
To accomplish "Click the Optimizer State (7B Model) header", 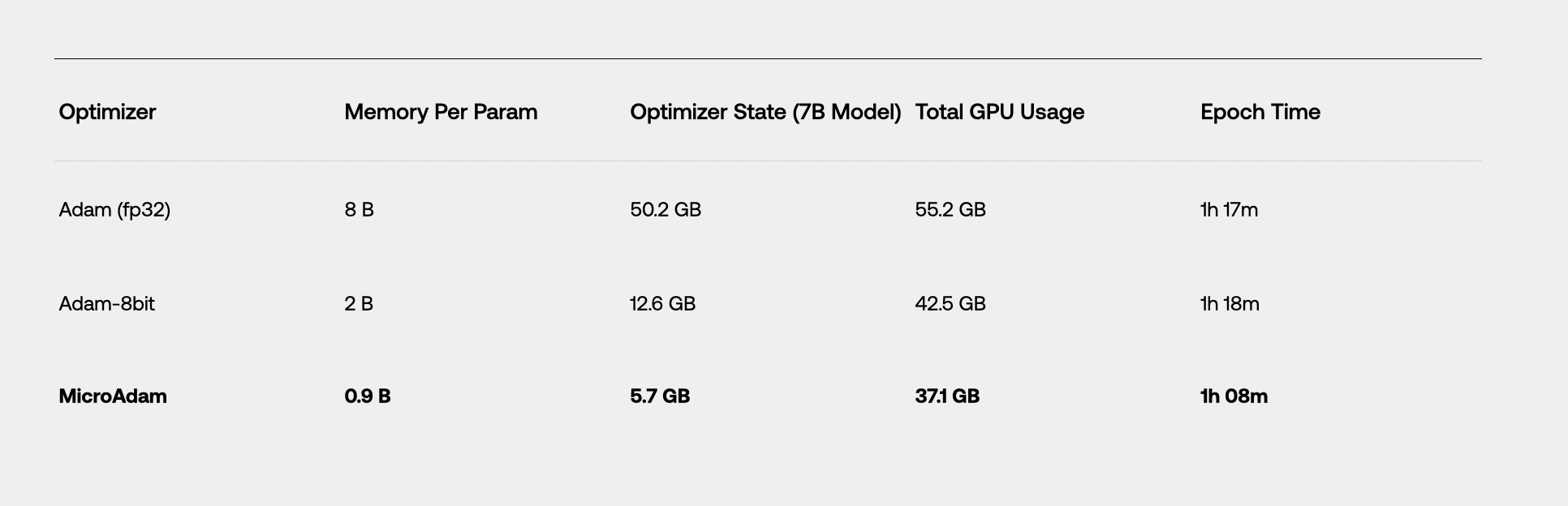I will coord(765,112).
